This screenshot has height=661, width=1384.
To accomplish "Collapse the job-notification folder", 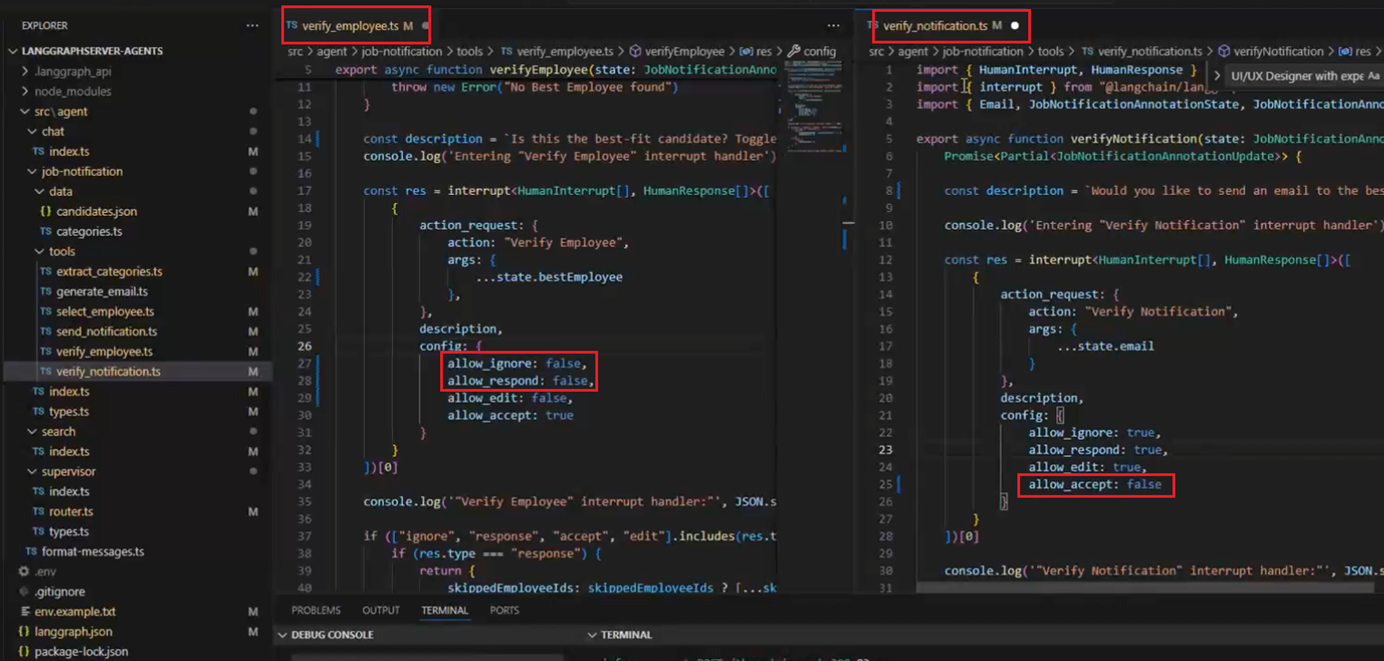I will click(32, 171).
